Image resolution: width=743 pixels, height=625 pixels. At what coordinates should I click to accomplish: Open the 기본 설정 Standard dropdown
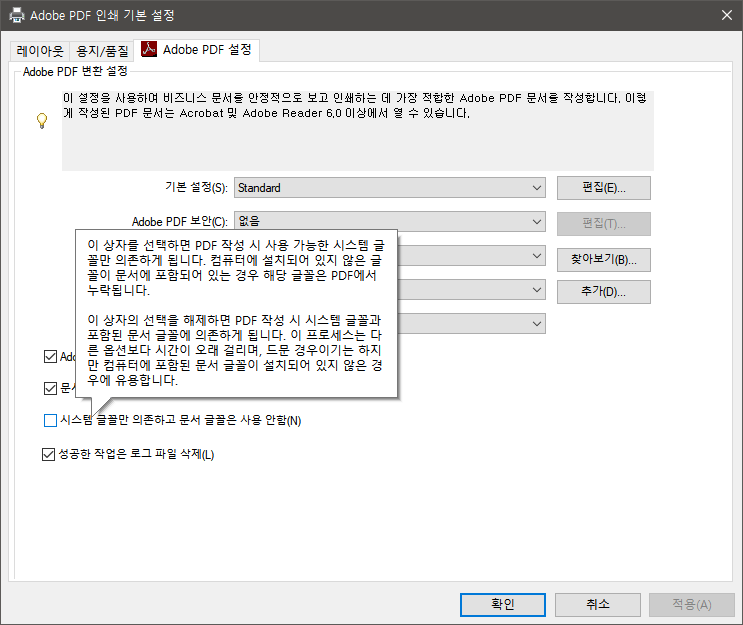390,188
